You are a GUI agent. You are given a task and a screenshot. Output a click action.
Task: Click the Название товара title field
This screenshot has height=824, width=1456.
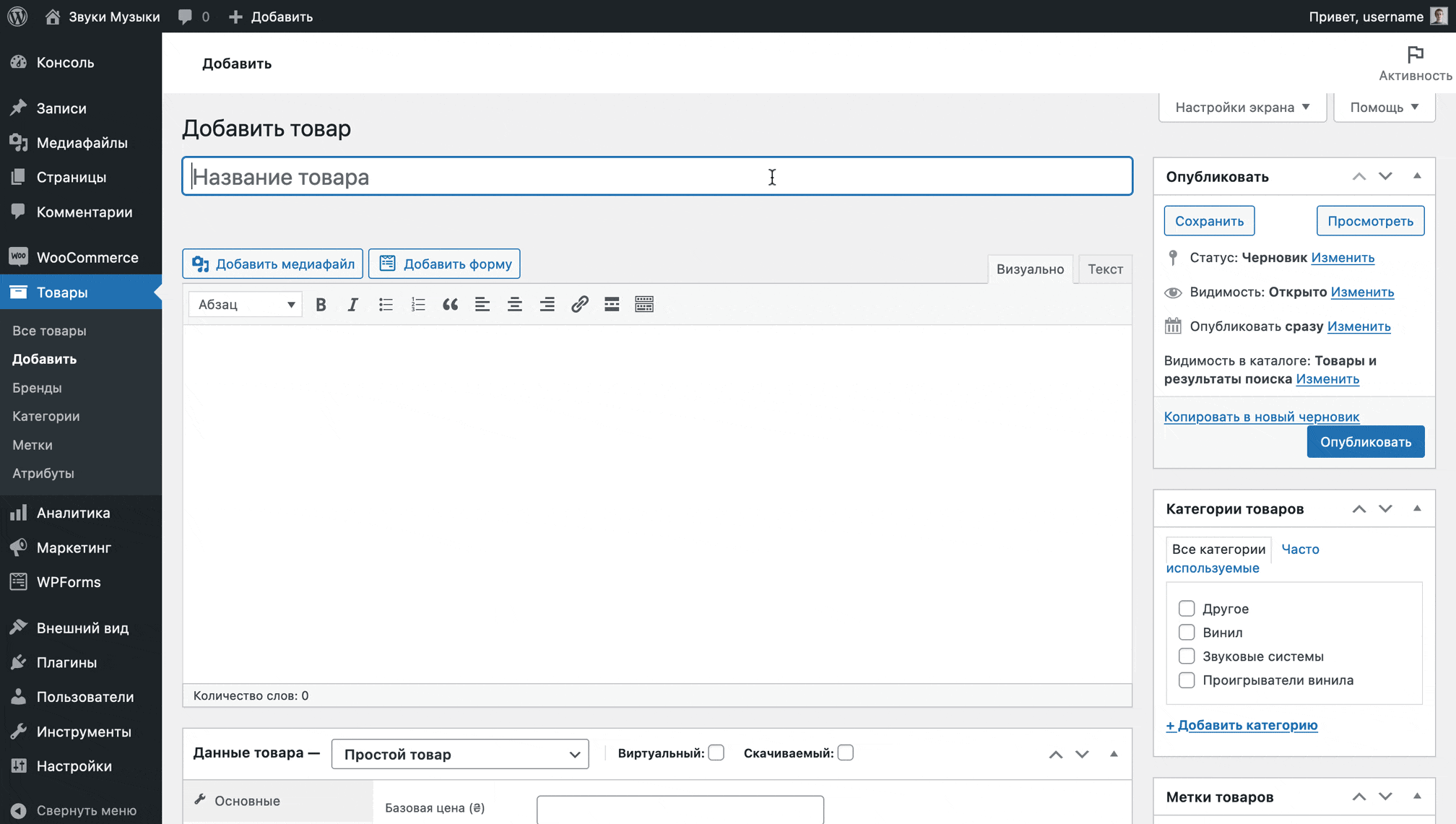[x=656, y=176]
